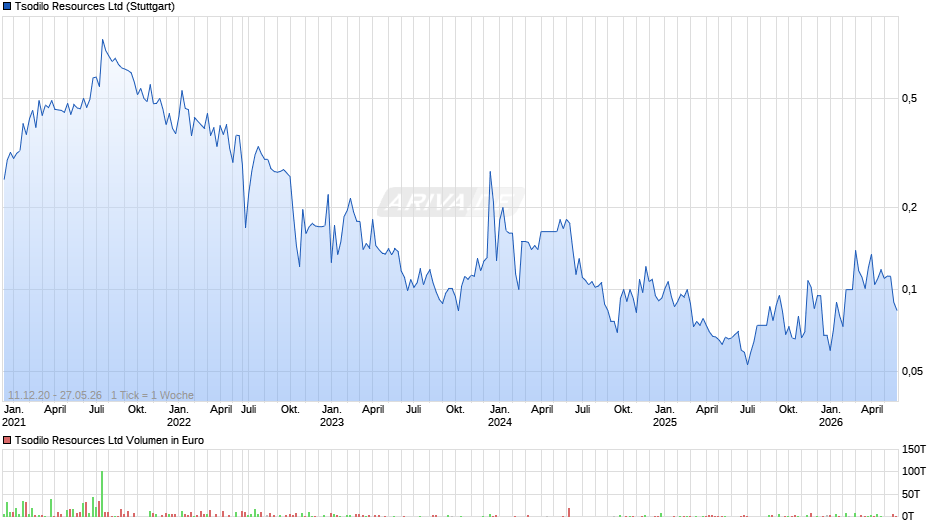The height and width of the screenshot is (526, 940).
Task: Click the 'Jan. 2024' axis label
Action: (499, 416)
